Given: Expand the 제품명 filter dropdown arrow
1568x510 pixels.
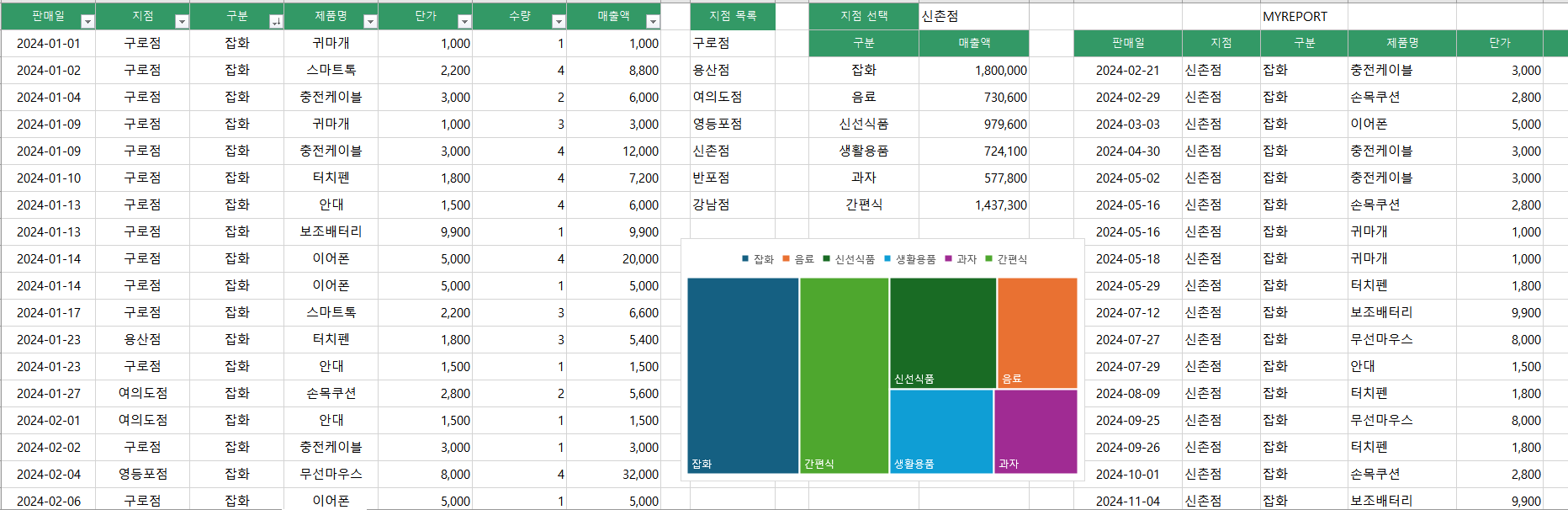Looking at the screenshot, I should [370, 21].
